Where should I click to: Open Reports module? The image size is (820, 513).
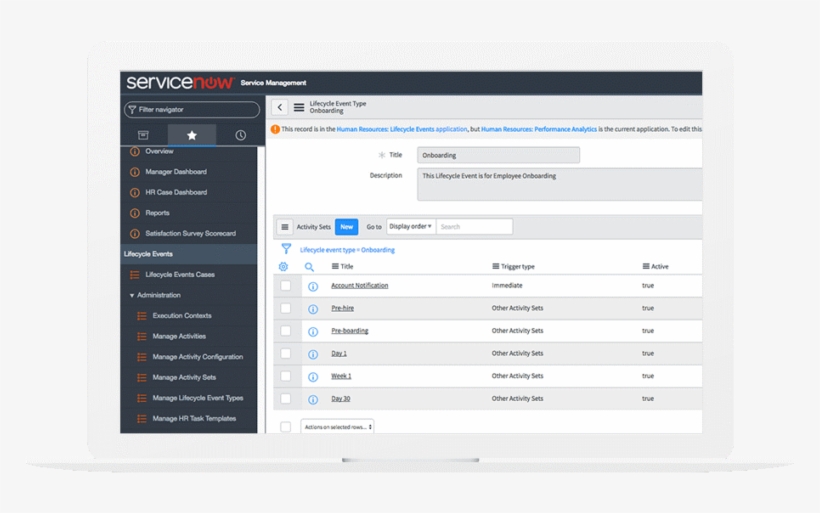(x=157, y=213)
